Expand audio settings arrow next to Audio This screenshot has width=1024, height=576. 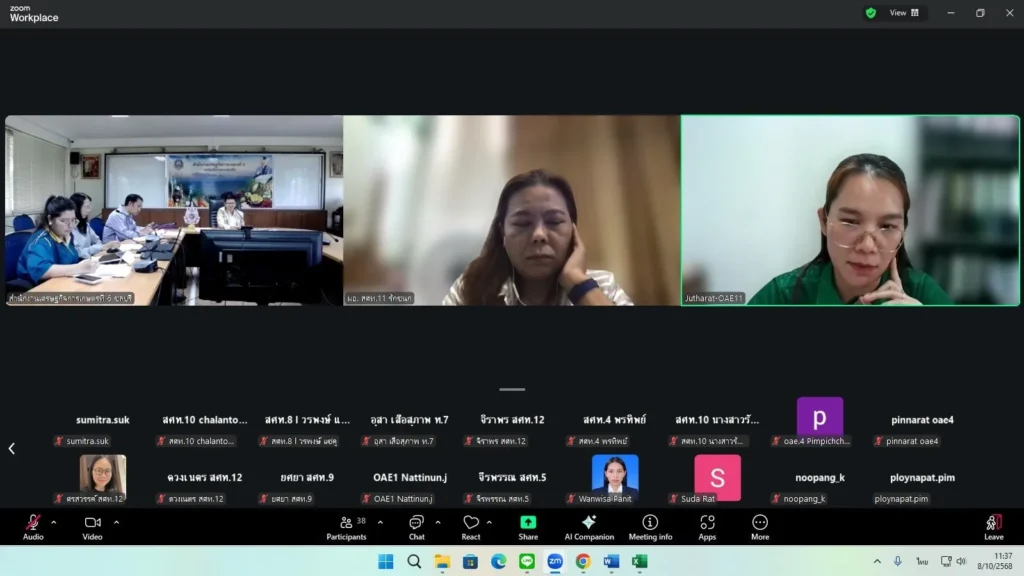(54, 522)
